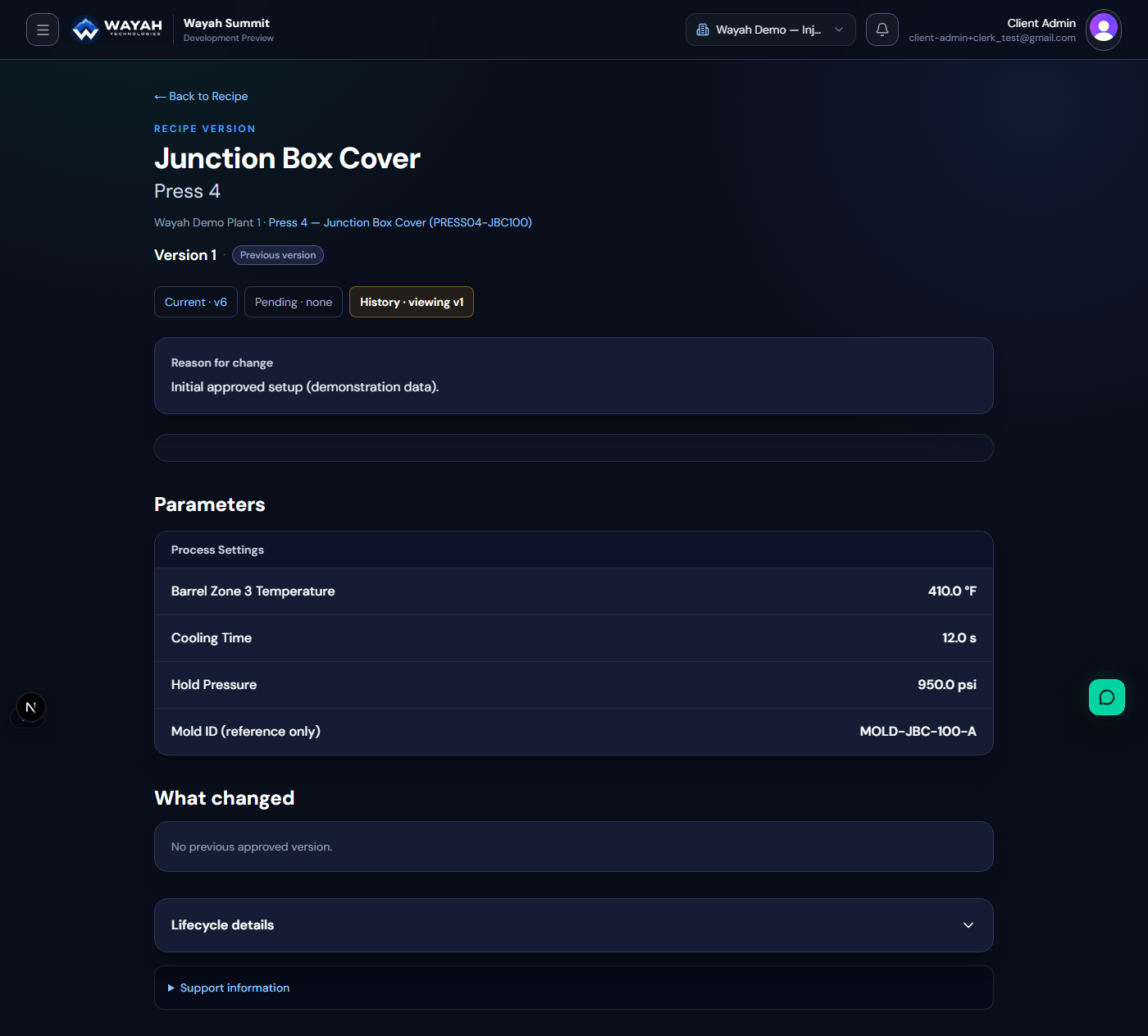Viewport: 1148px width, 1036px height.
Task: Click the client-admin email address
Action: 992,38
